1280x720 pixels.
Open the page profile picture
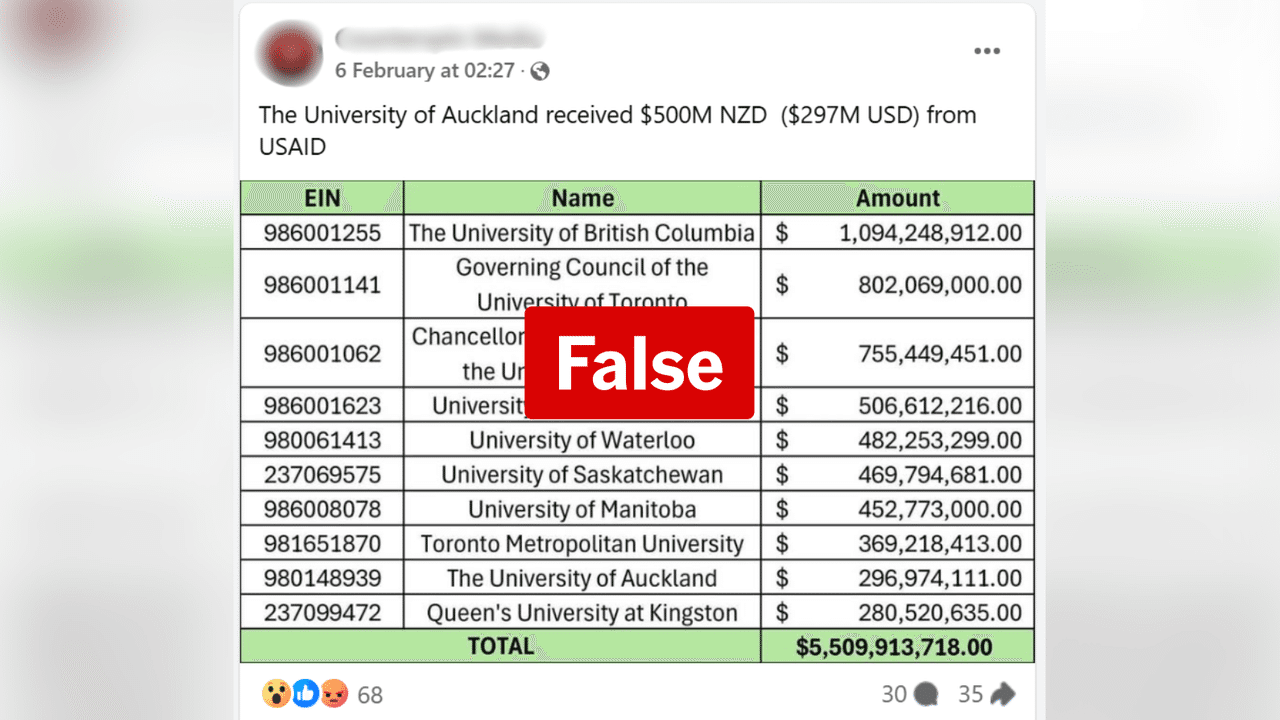289,54
